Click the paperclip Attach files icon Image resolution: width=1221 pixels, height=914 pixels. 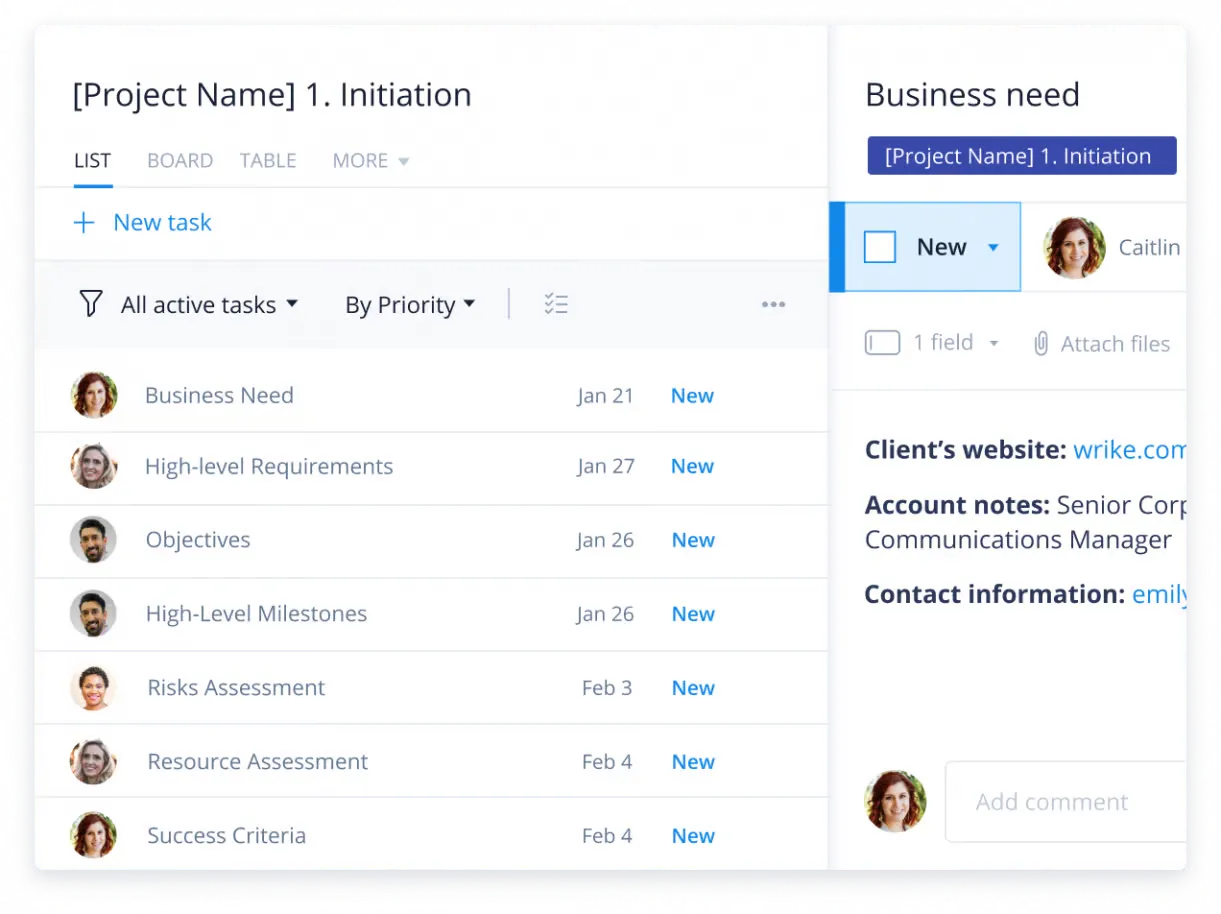point(1041,344)
